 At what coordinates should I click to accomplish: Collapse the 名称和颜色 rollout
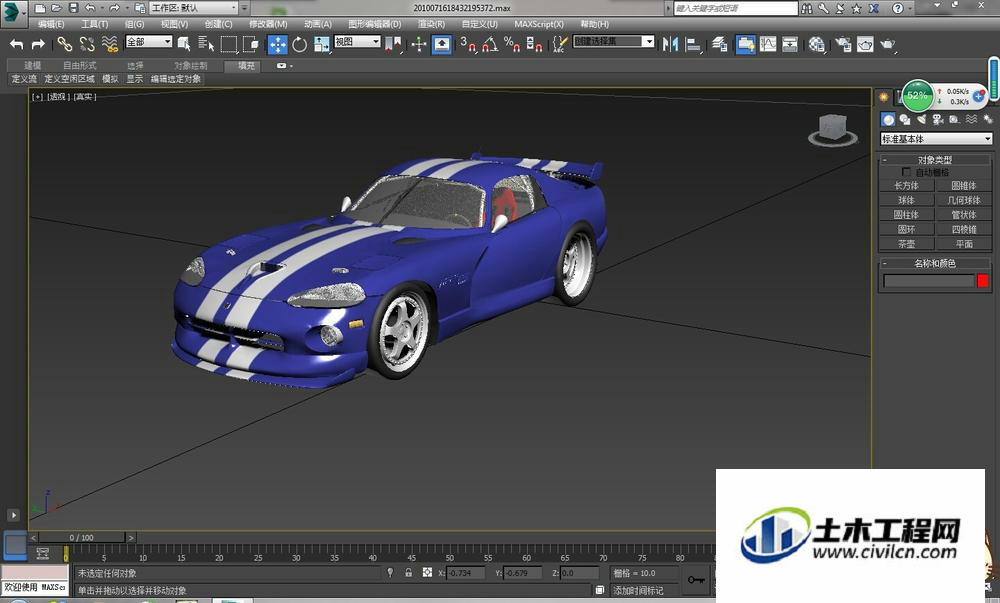tap(936, 263)
